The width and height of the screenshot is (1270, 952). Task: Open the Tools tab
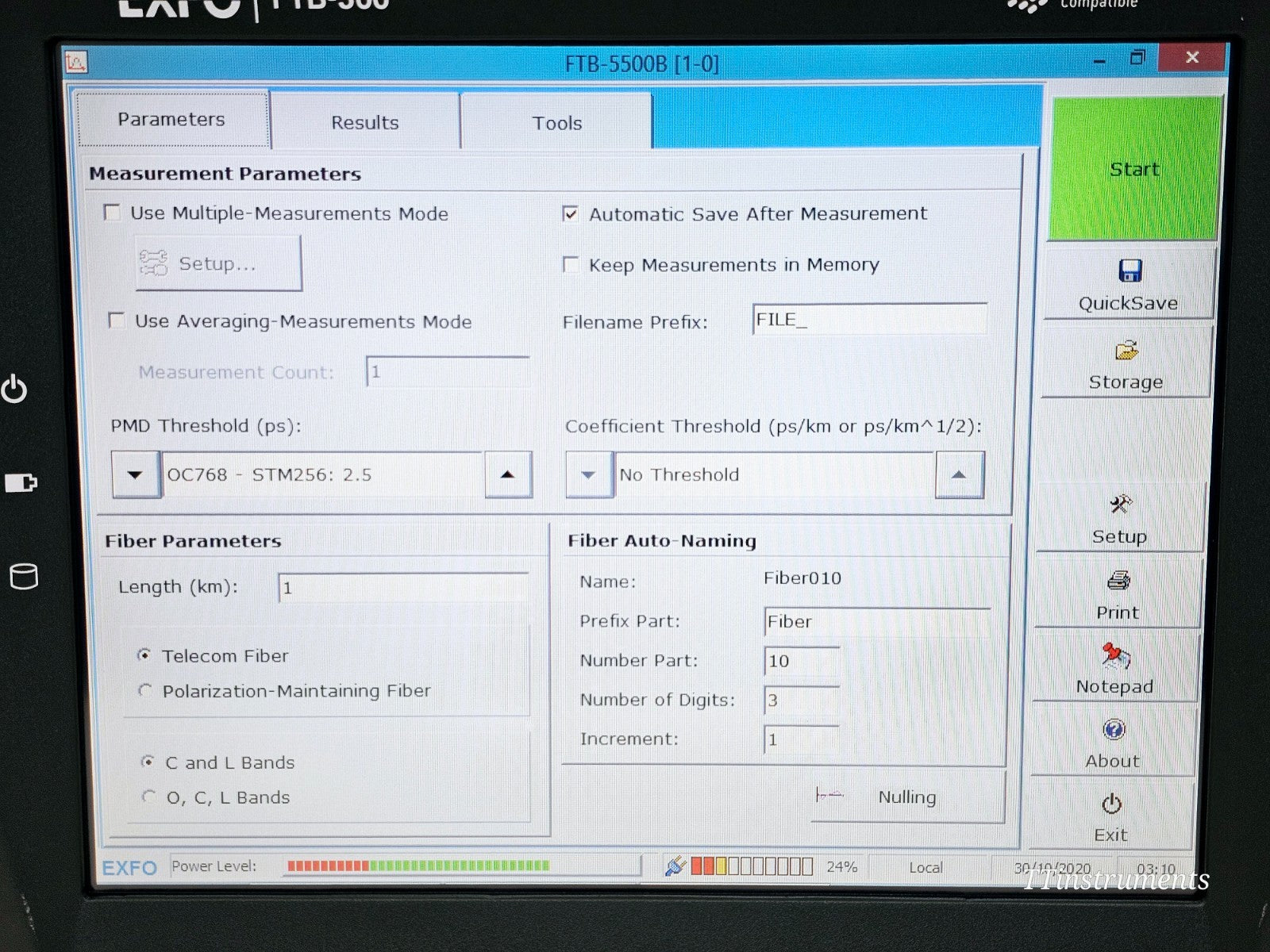[x=556, y=122]
